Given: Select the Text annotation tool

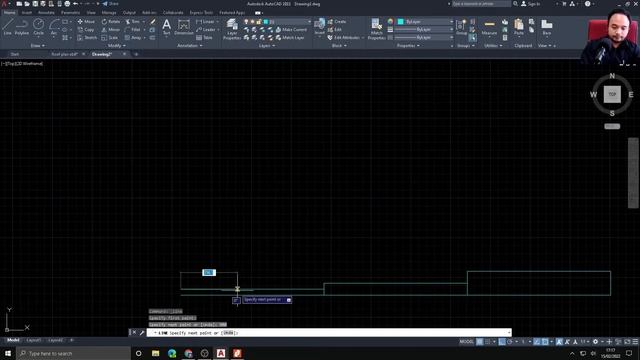Looking at the screenshot, I should point(167,27).
